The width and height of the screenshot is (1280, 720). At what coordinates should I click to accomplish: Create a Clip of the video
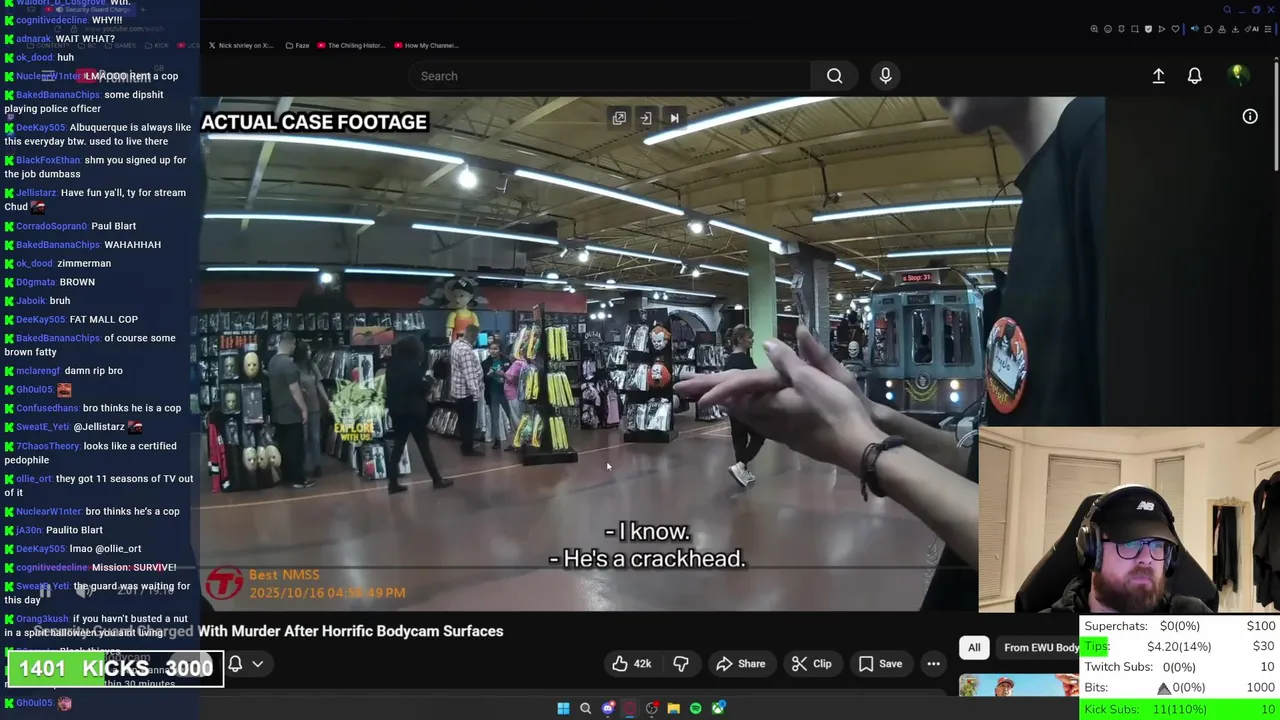pyautogui.click(x=811, y=664)
